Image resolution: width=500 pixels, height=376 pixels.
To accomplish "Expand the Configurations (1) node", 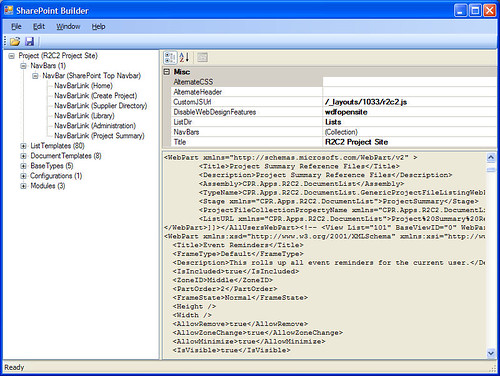I will 23,176.
